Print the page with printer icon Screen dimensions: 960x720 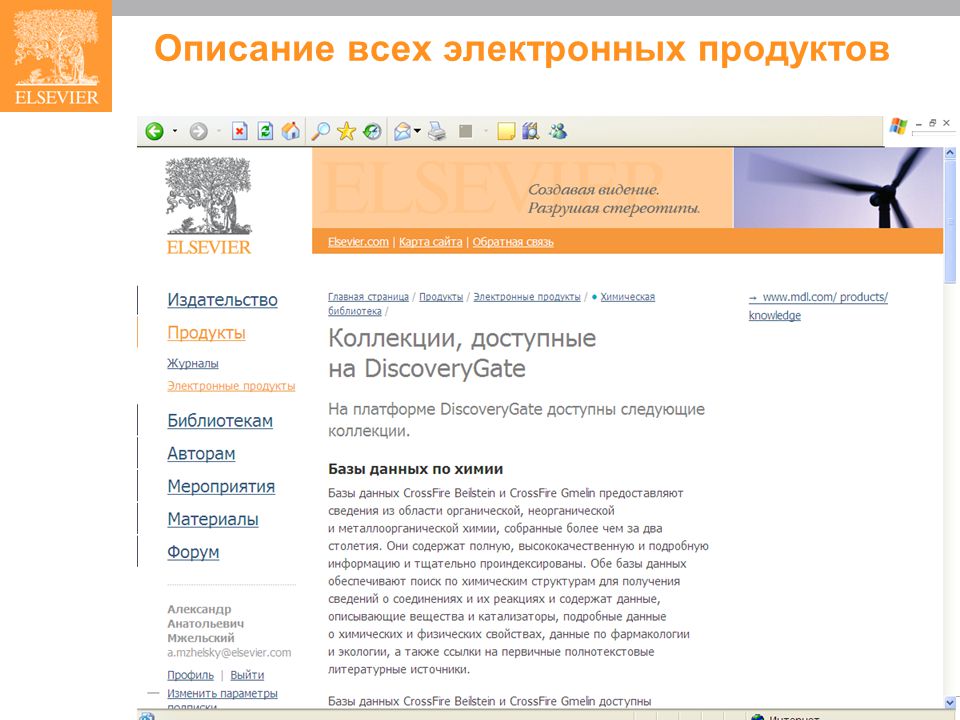(x=437, y=131)
